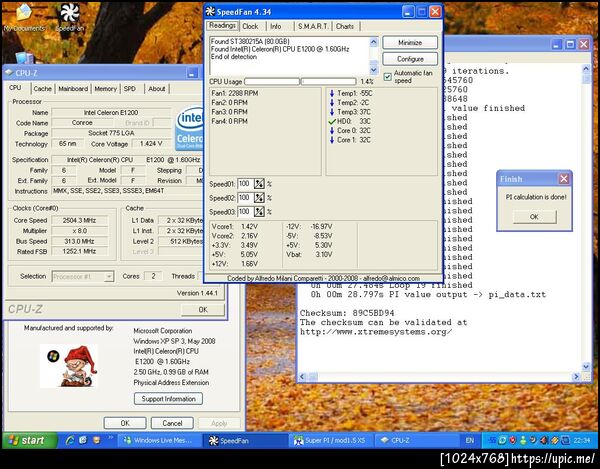This screenshot has height=469, width=600.
Task: Click the third quick launch icon
Action: 96,440
